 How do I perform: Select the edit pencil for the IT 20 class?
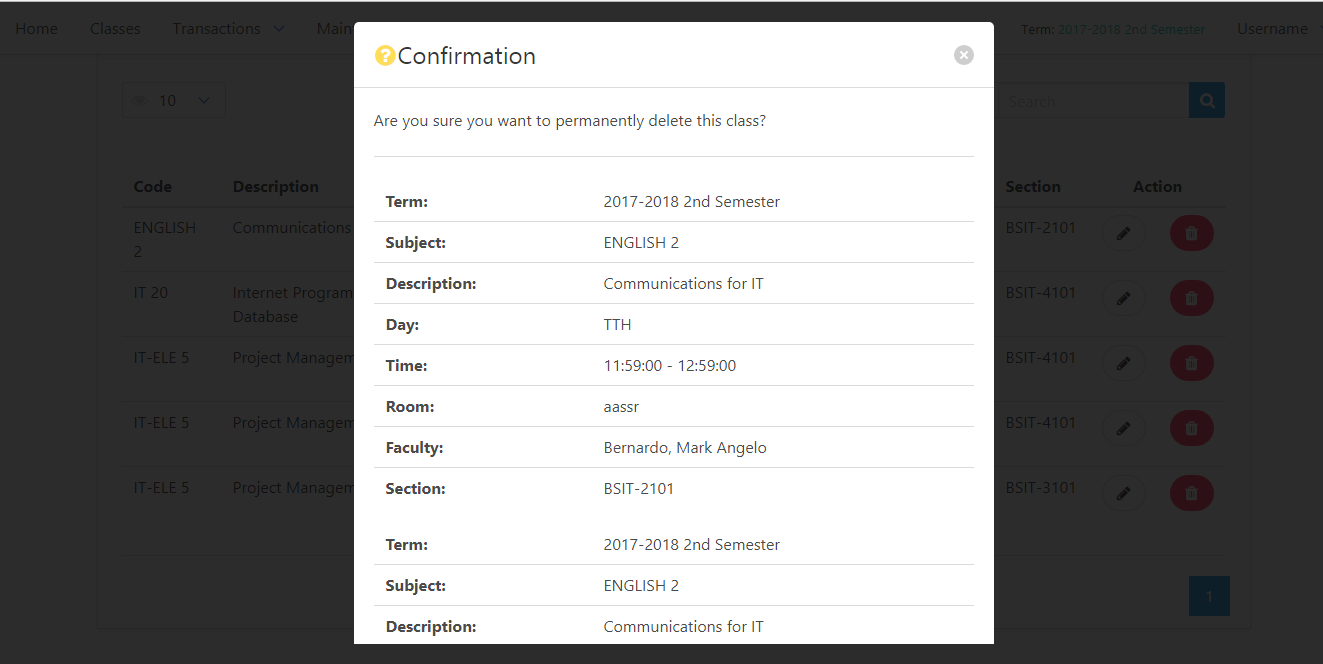click(1124, 298)
